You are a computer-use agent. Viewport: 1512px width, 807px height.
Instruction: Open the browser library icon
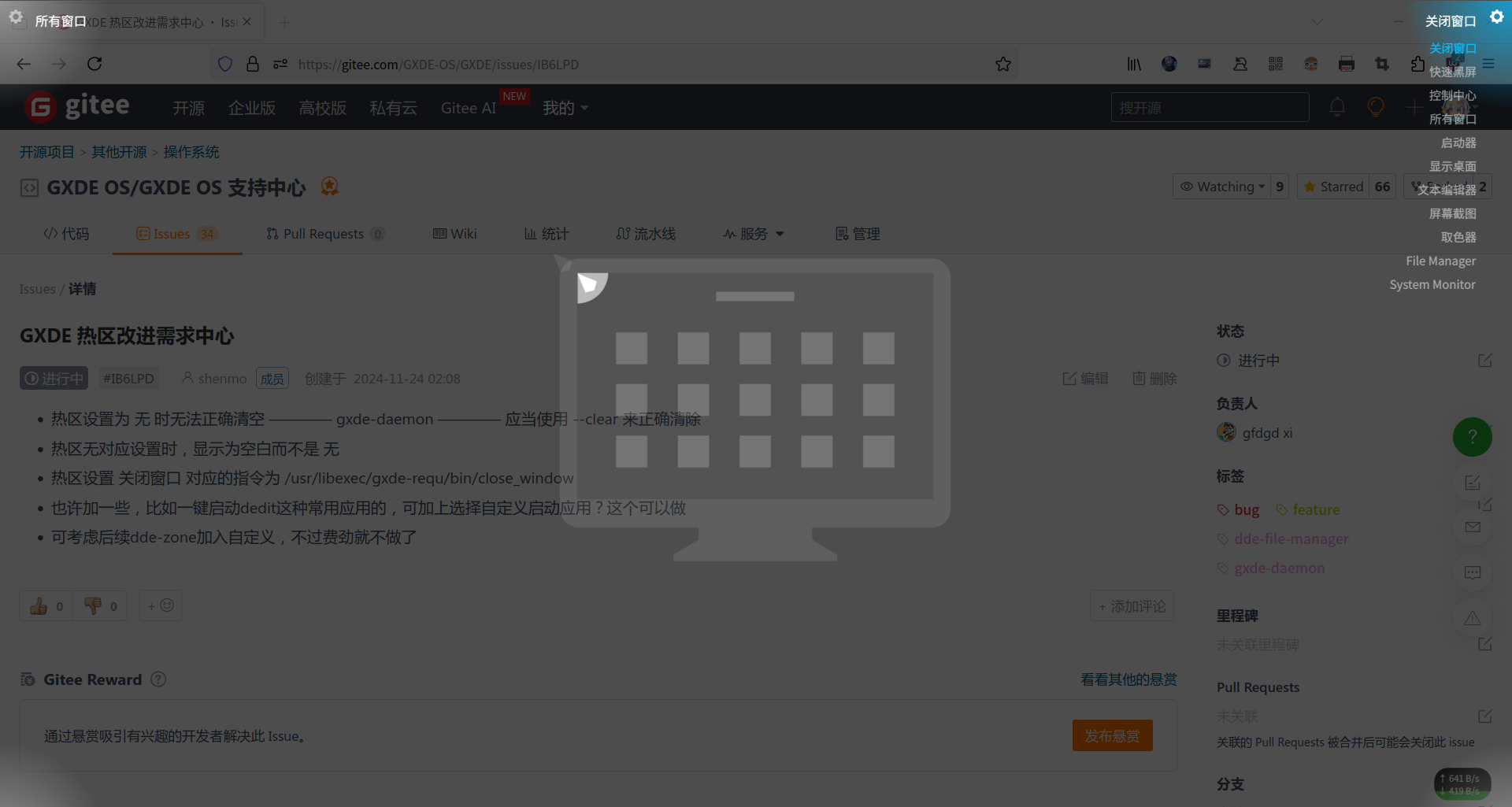pyautogui.click(x=1134, y=64)
